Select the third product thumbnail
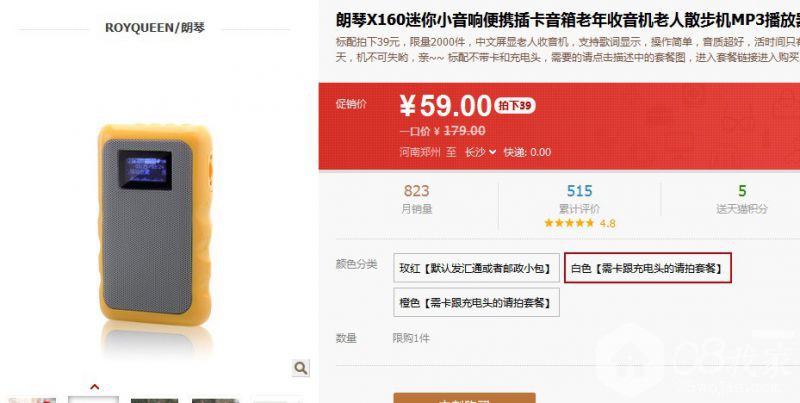 pyautogui.click(x=155, y=400)
